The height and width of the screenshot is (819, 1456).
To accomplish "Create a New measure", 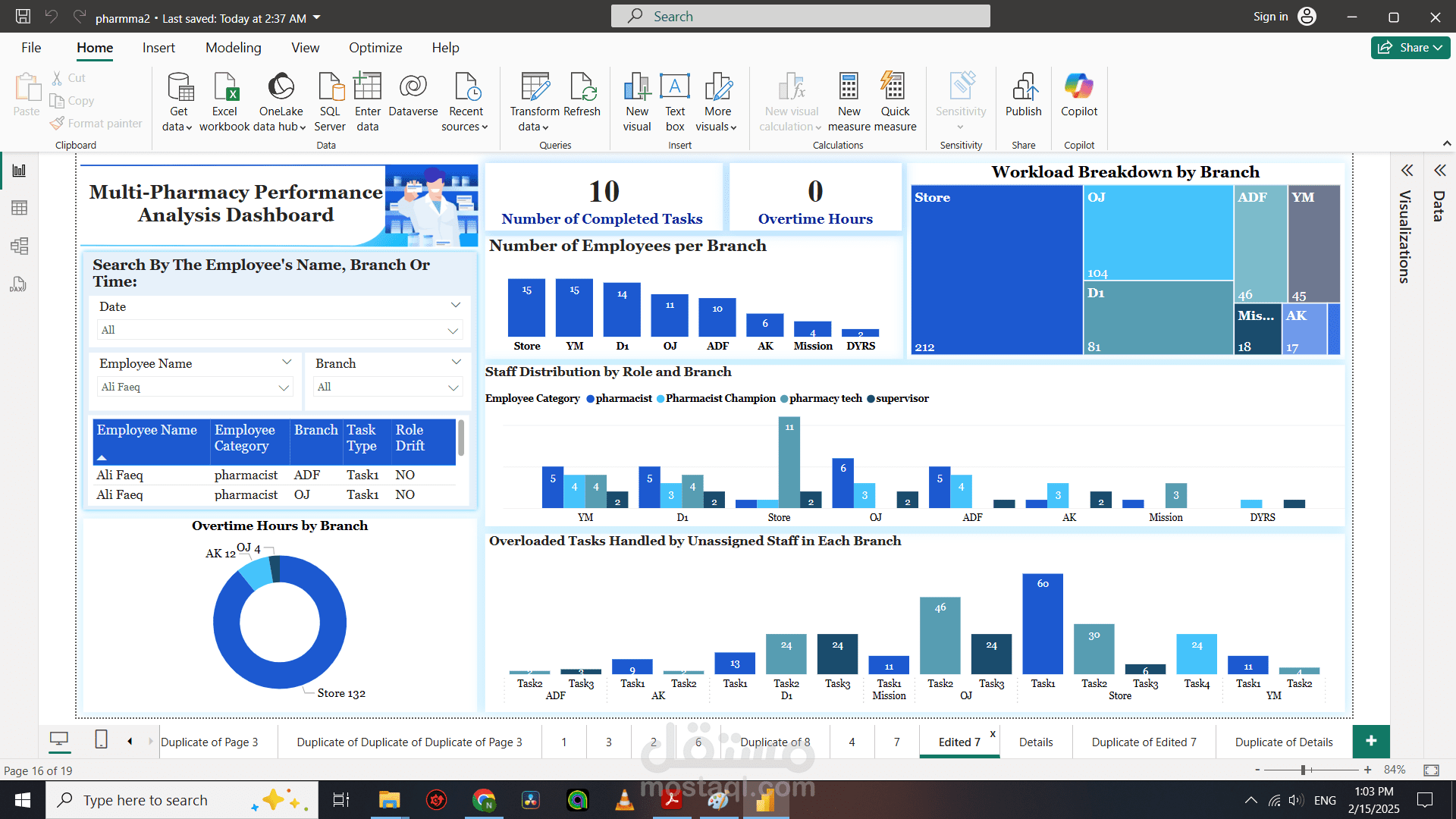I will coord(849,102).
